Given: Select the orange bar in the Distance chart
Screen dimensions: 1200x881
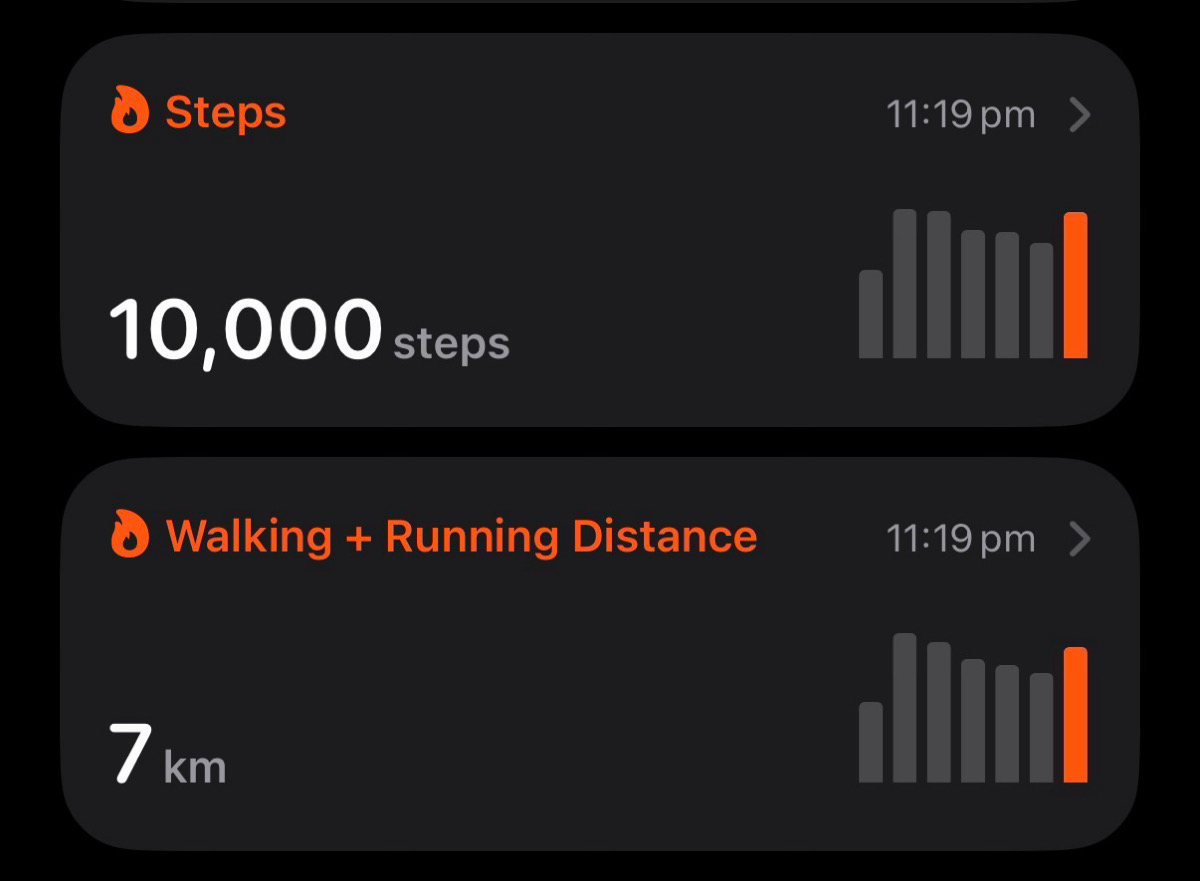Looking at the screenshot, I should (1076, 715).
